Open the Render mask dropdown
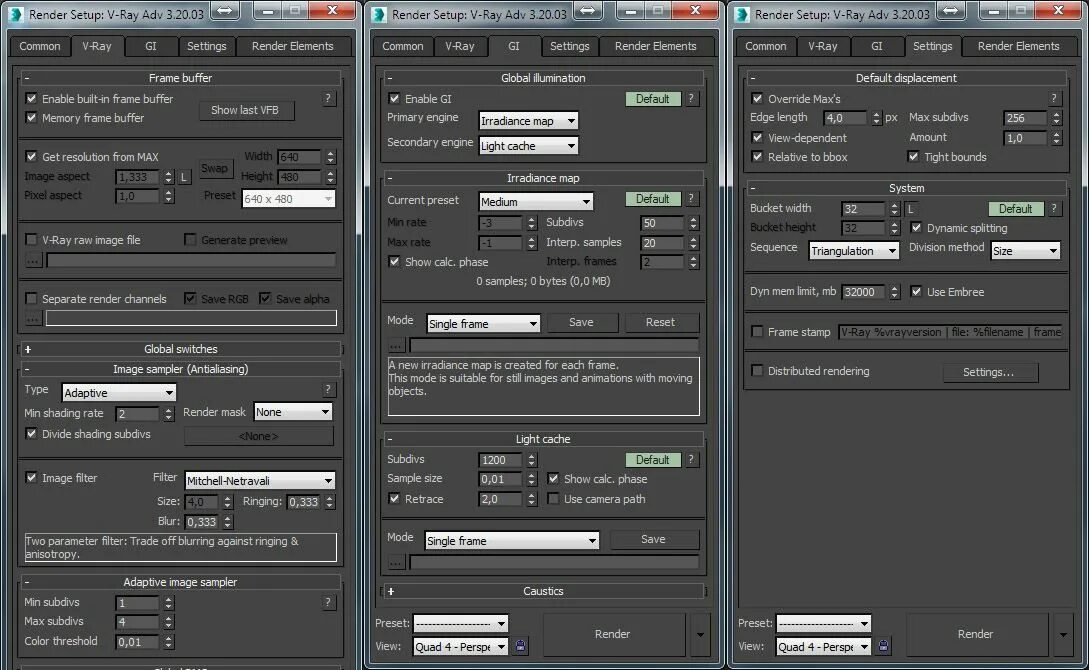This screenshot has width=1089, height=670. click(x=293, y=412)
